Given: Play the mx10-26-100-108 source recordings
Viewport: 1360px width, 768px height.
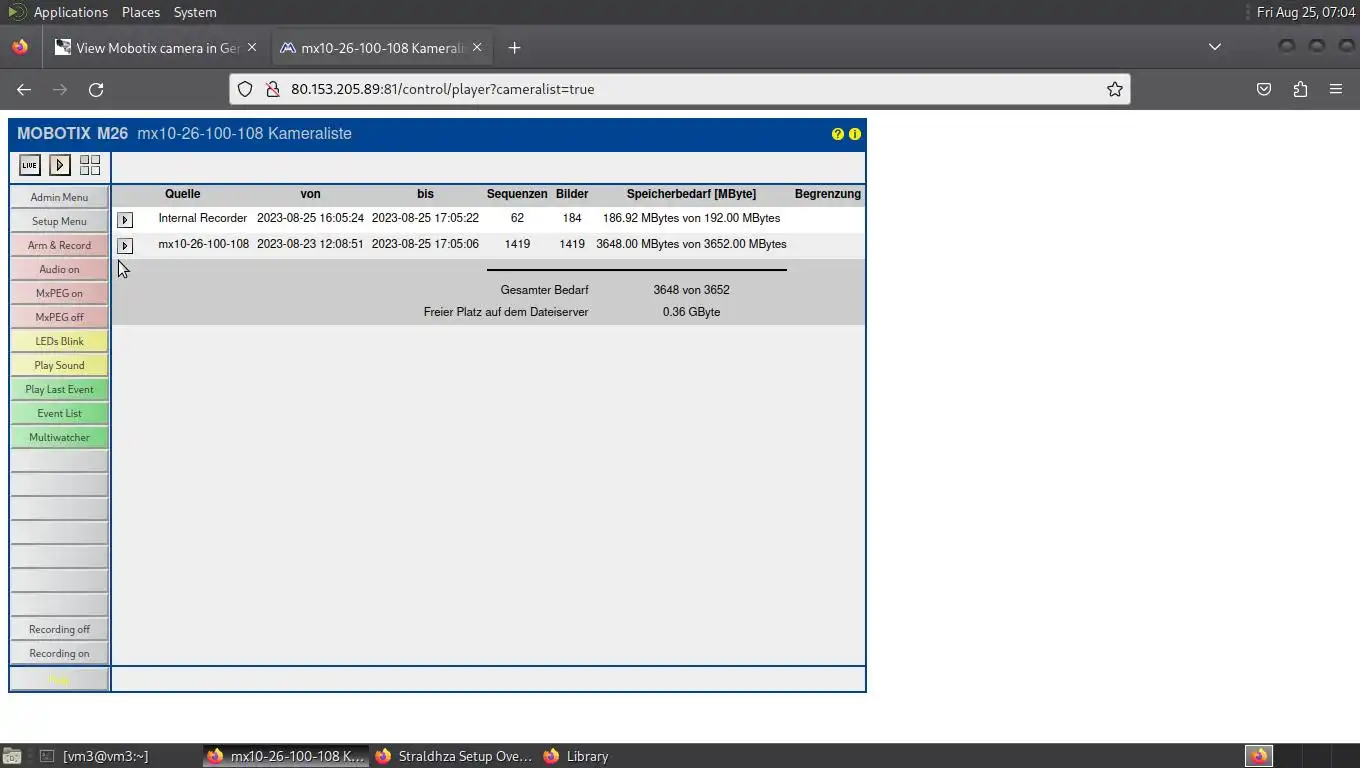Looking at the screenshot, I should point(125,245).
